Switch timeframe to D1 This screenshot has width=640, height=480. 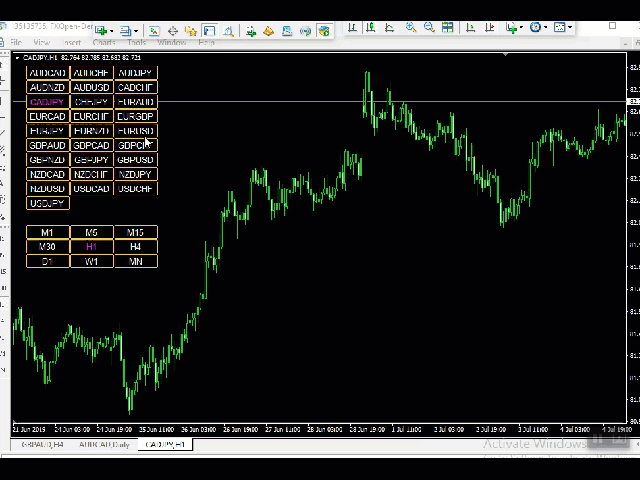pos(48,261)
